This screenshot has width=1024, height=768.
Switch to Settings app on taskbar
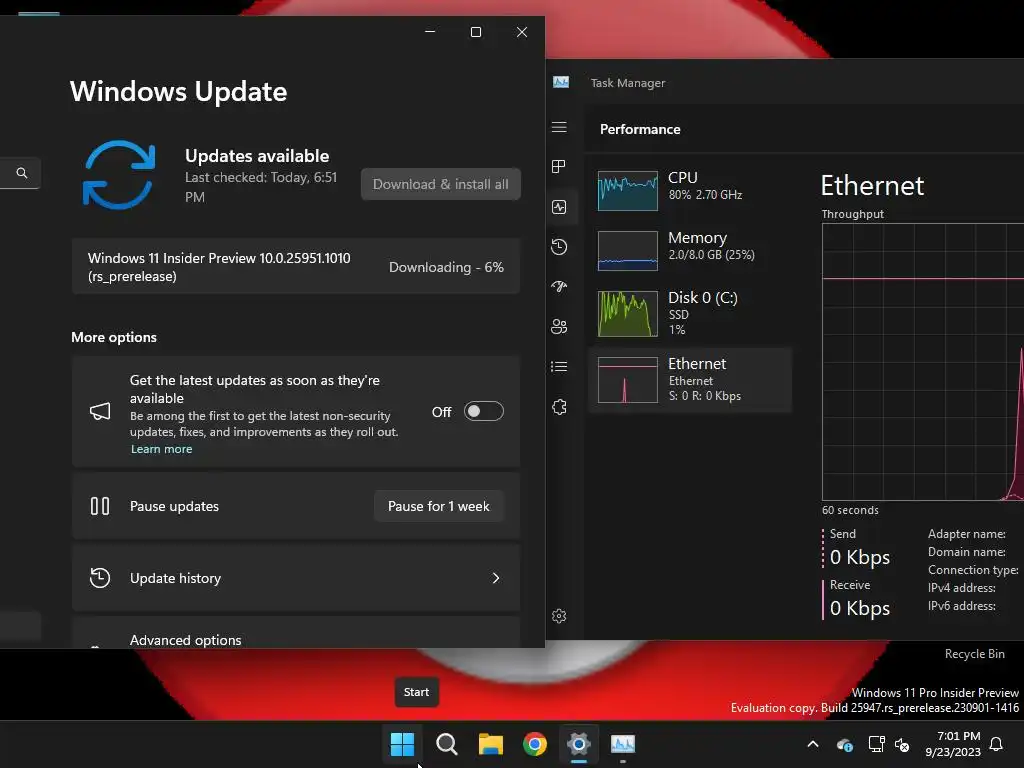click(579, 744)
